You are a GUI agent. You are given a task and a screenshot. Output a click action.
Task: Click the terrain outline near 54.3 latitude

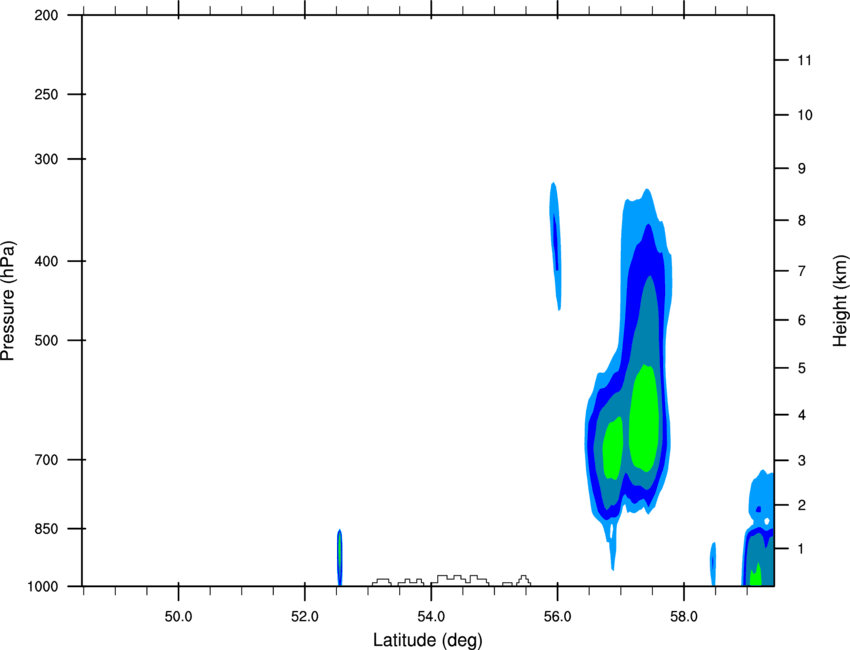pos(460,580)
